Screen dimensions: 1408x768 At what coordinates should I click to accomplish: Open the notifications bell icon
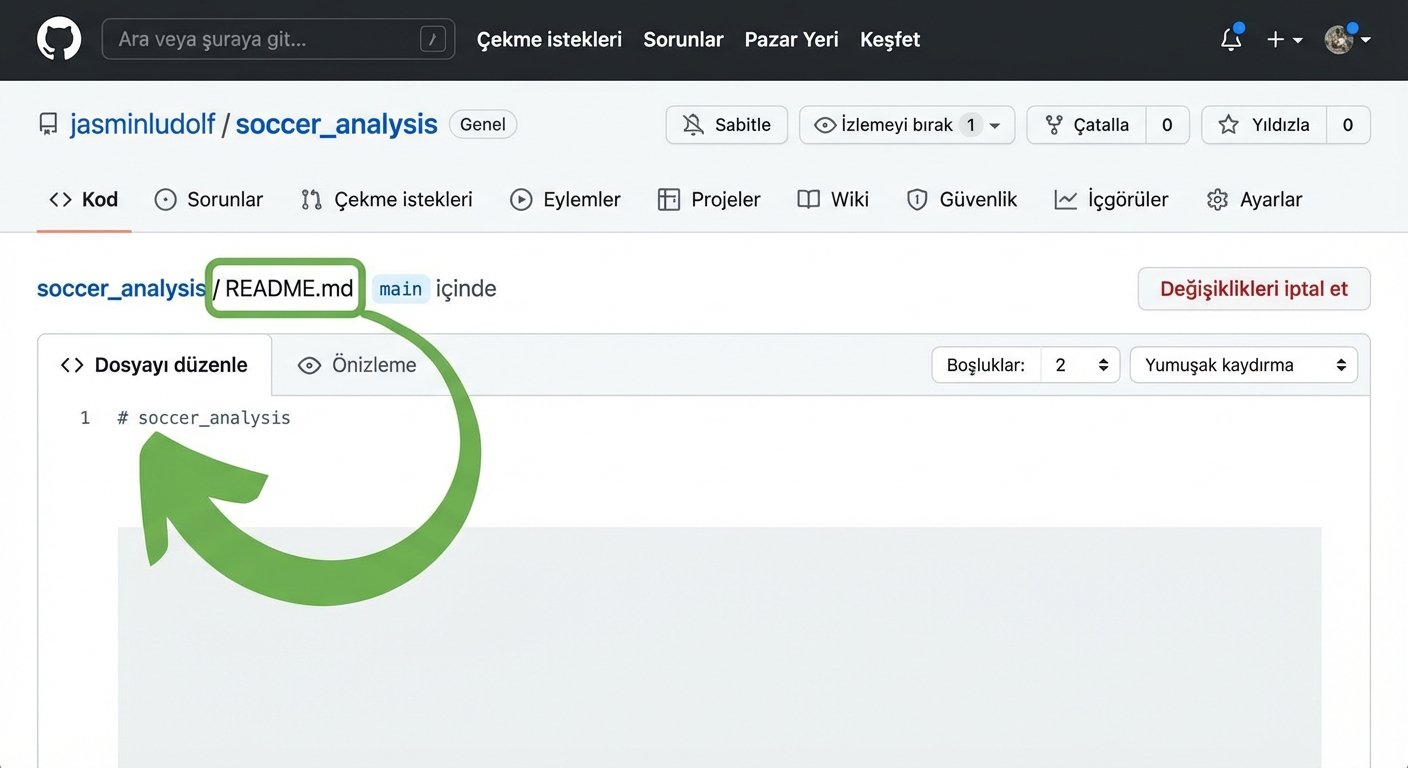(x=1231, y=40)
